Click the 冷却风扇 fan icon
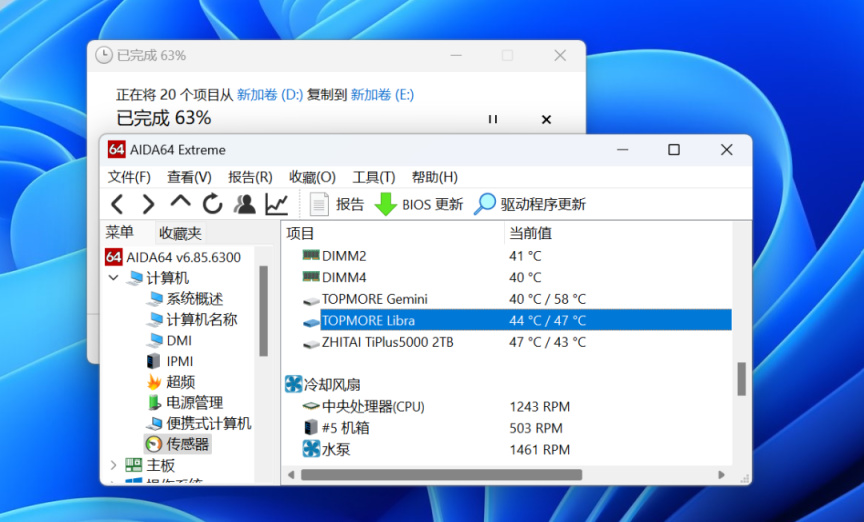 (x=293, y=384)
